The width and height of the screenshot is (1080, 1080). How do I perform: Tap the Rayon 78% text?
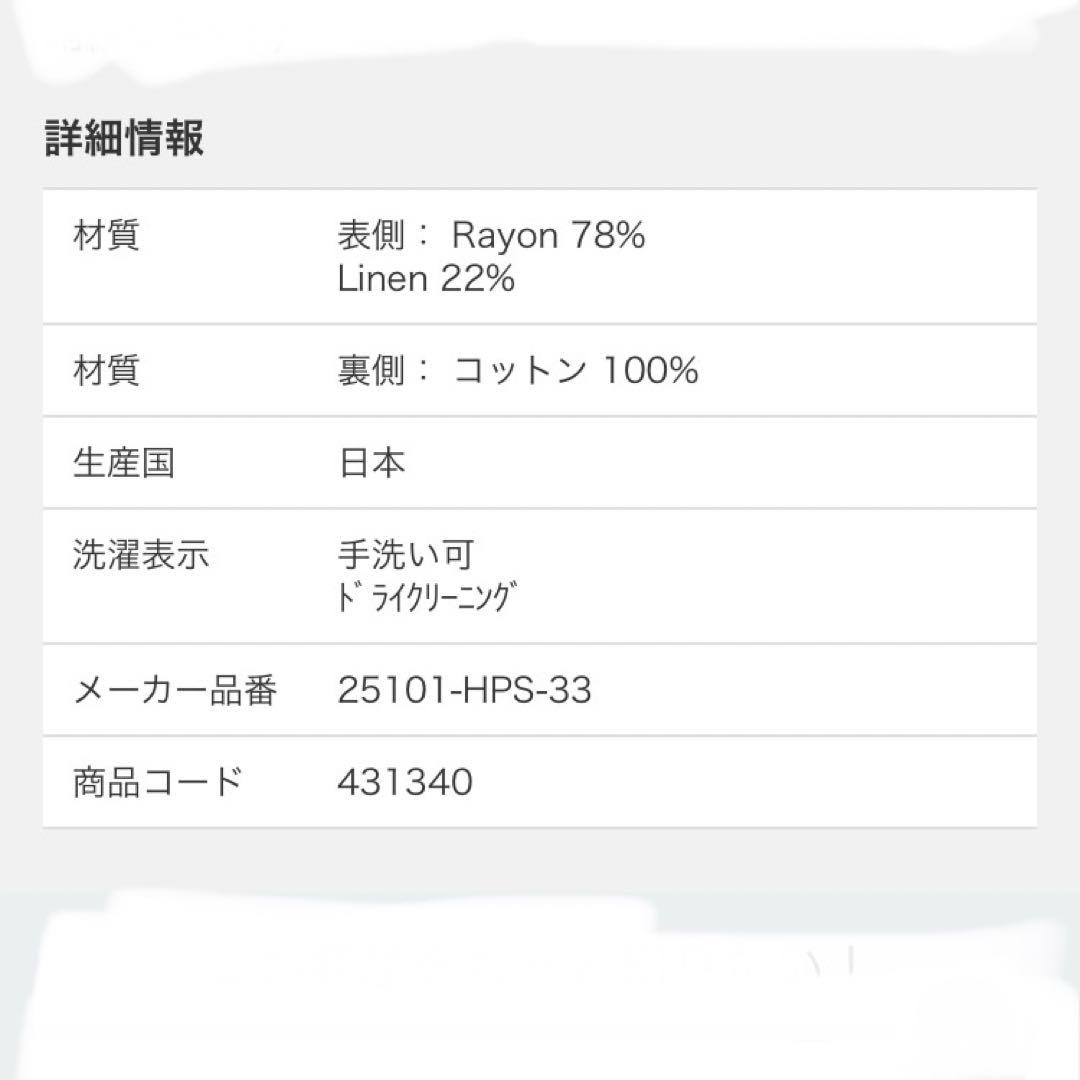[x=548, y=236]
